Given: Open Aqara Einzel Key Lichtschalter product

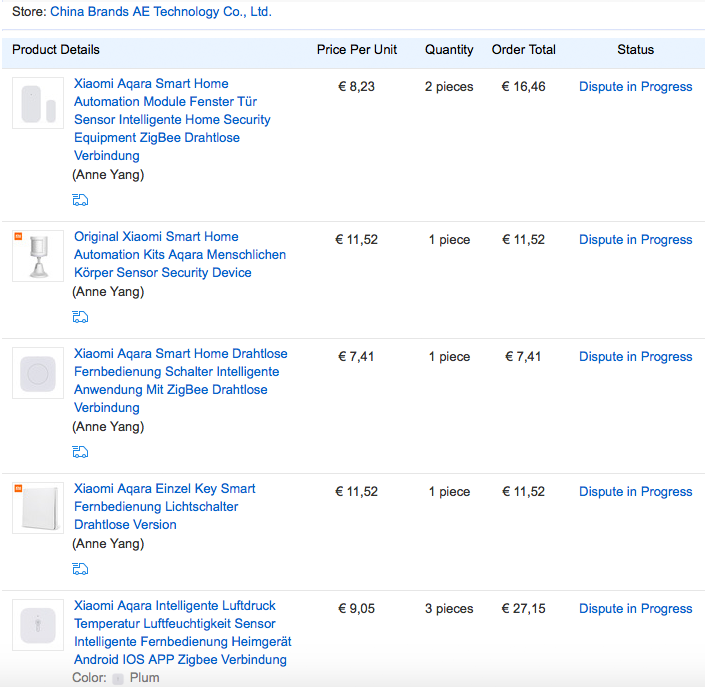Looking at the screenshot, I should click(x=165, y=507).
